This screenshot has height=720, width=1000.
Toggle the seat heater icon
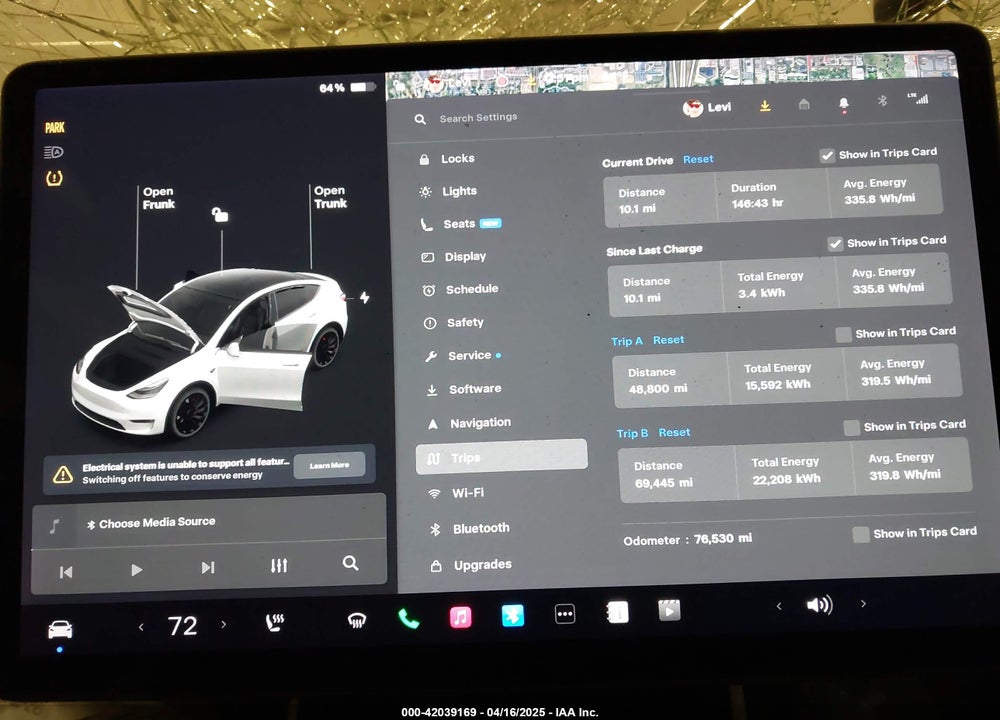point(275,622)
